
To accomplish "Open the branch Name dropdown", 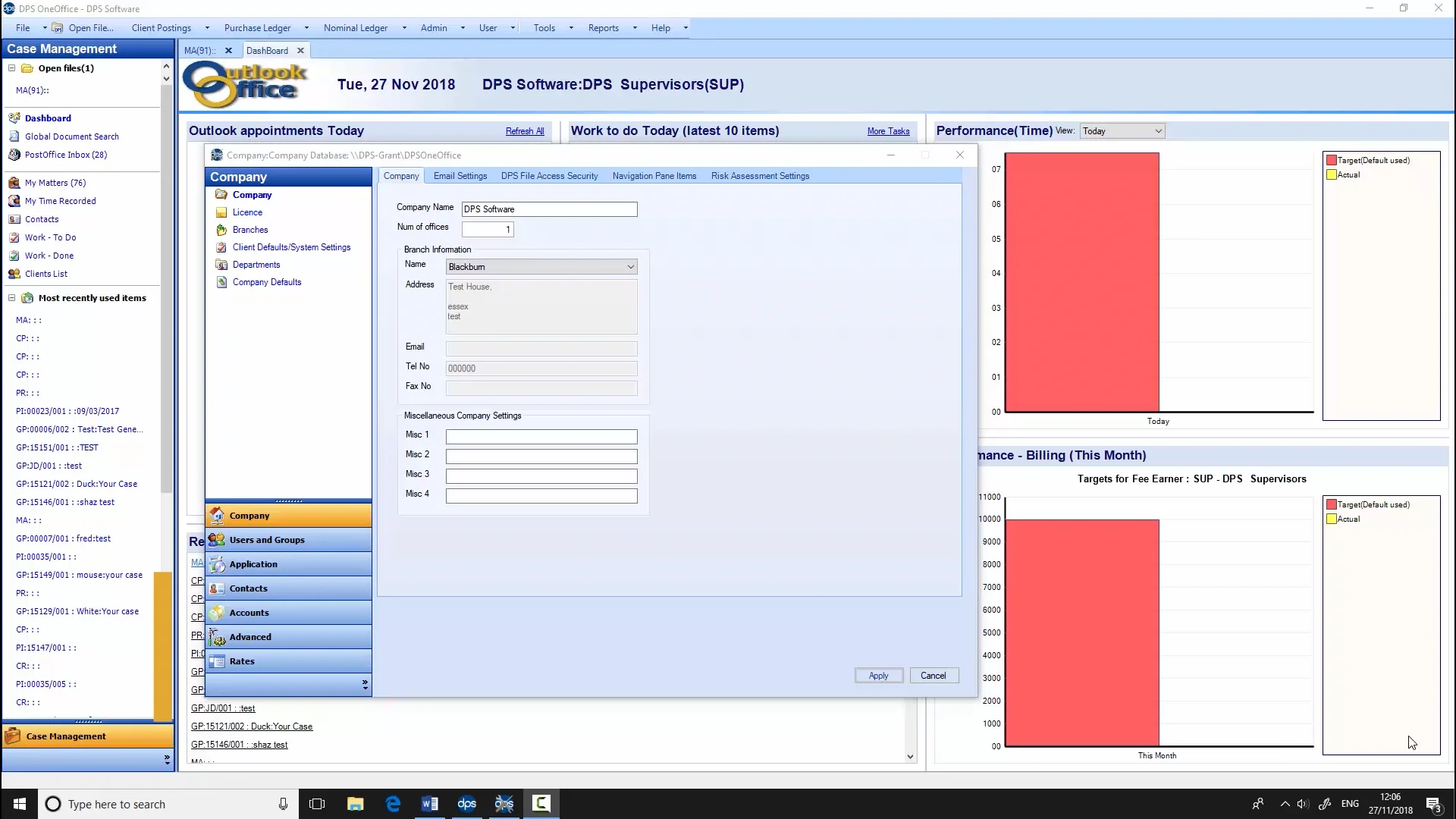I will (x=629, y=267).
